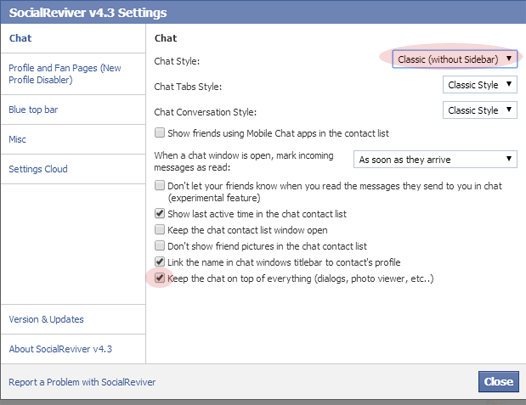Uncheck keep the chat on top of everything
526x405 pixels.
(160, 278)
